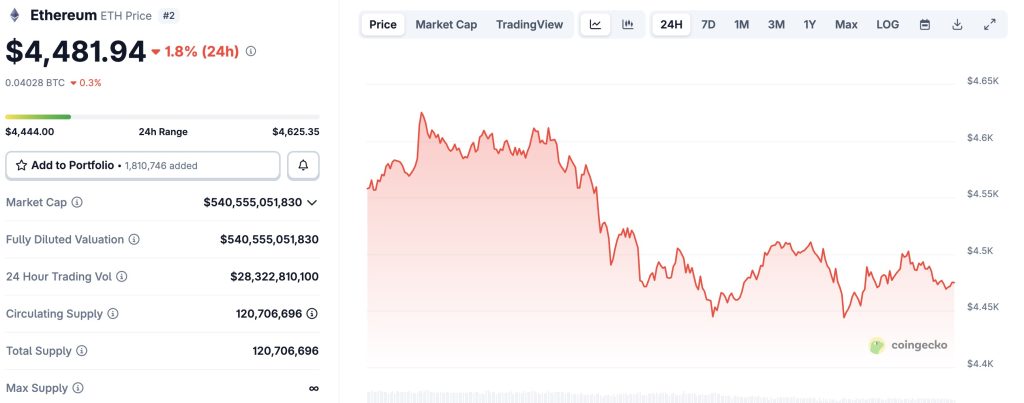Expand the Market Cap value chevron
The width and height of the screenshot is (1024, 403).
tap(312, 202)
